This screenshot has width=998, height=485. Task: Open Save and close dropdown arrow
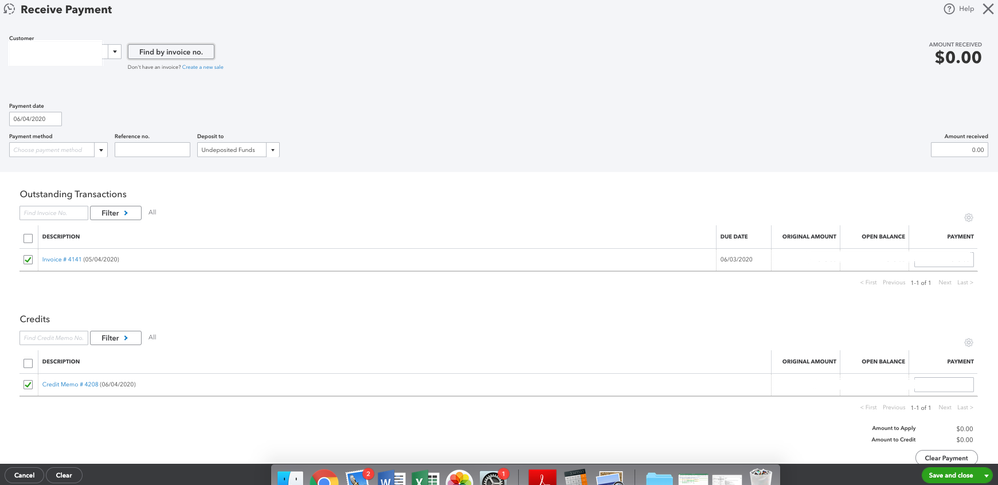[x=986, y=475]
